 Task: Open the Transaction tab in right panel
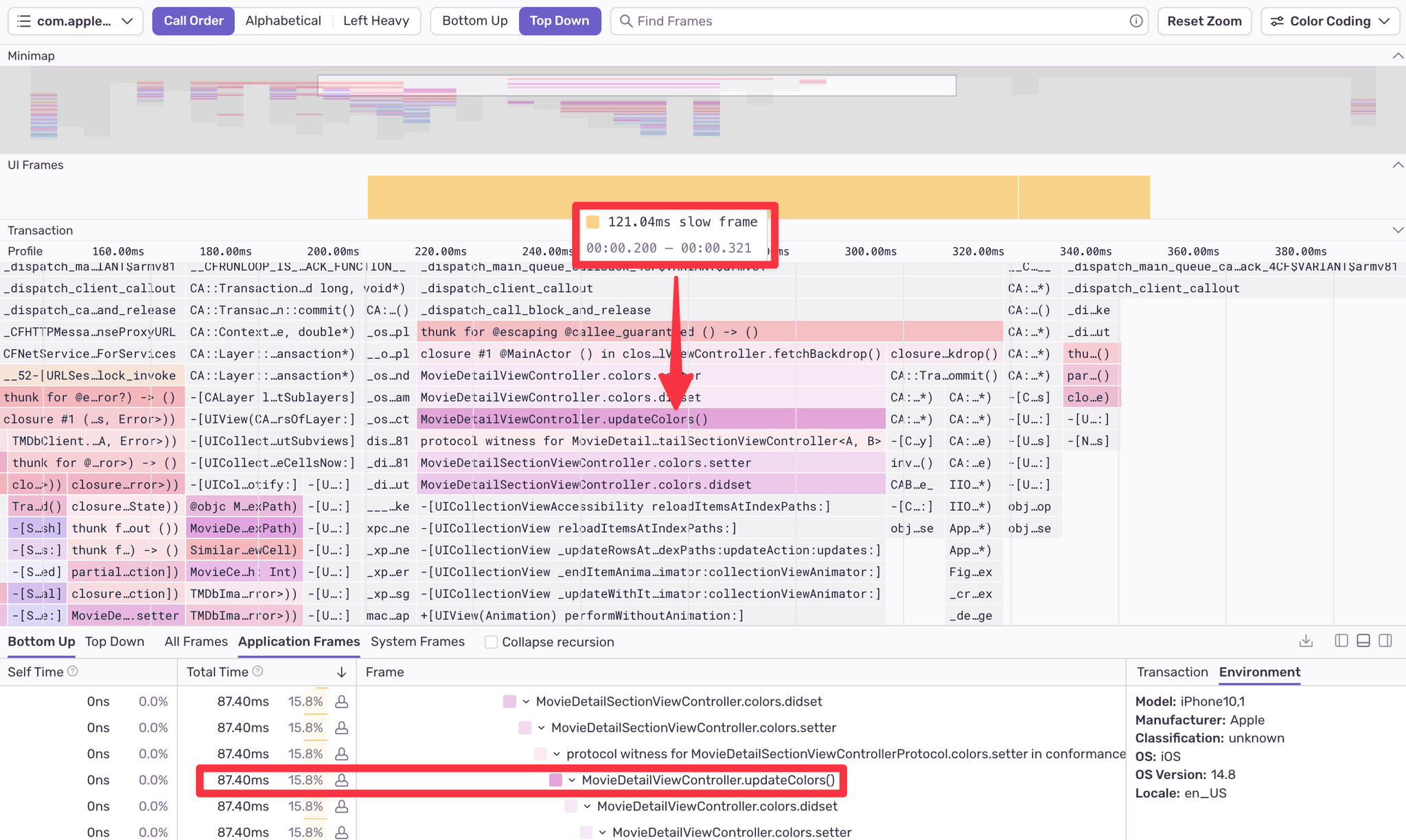click(x=1173, y=672)
